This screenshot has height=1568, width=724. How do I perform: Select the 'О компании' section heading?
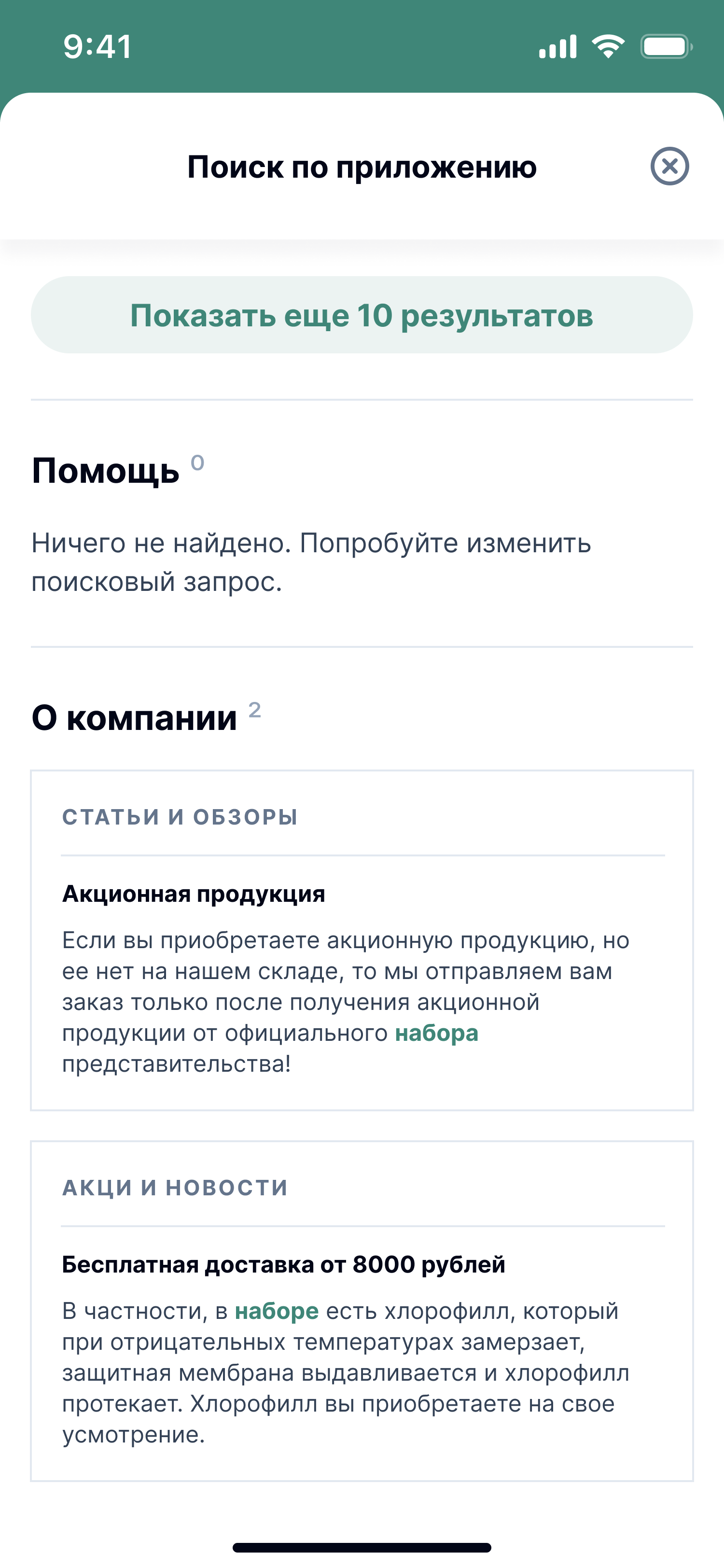point(135,718)
